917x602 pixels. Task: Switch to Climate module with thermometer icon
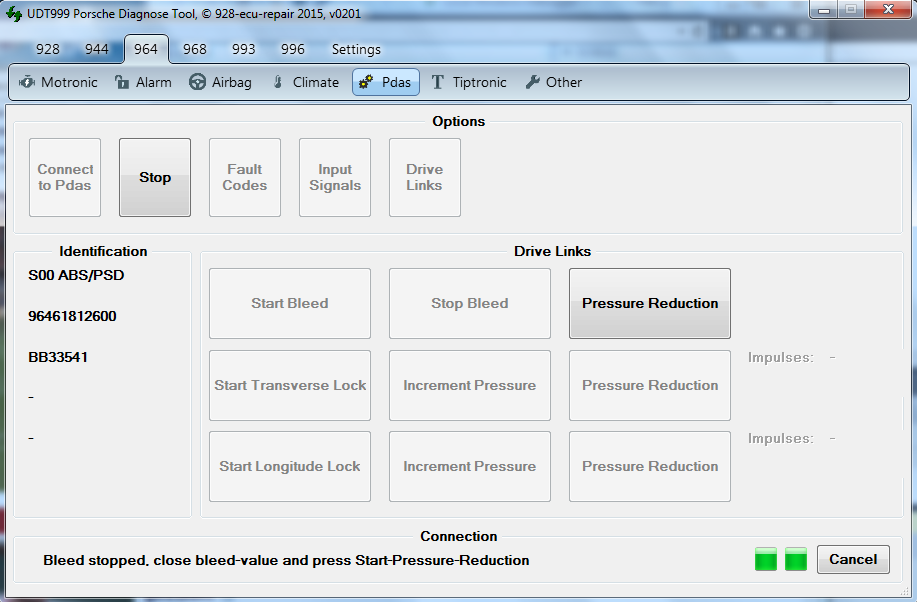click(x=305, y=82)
